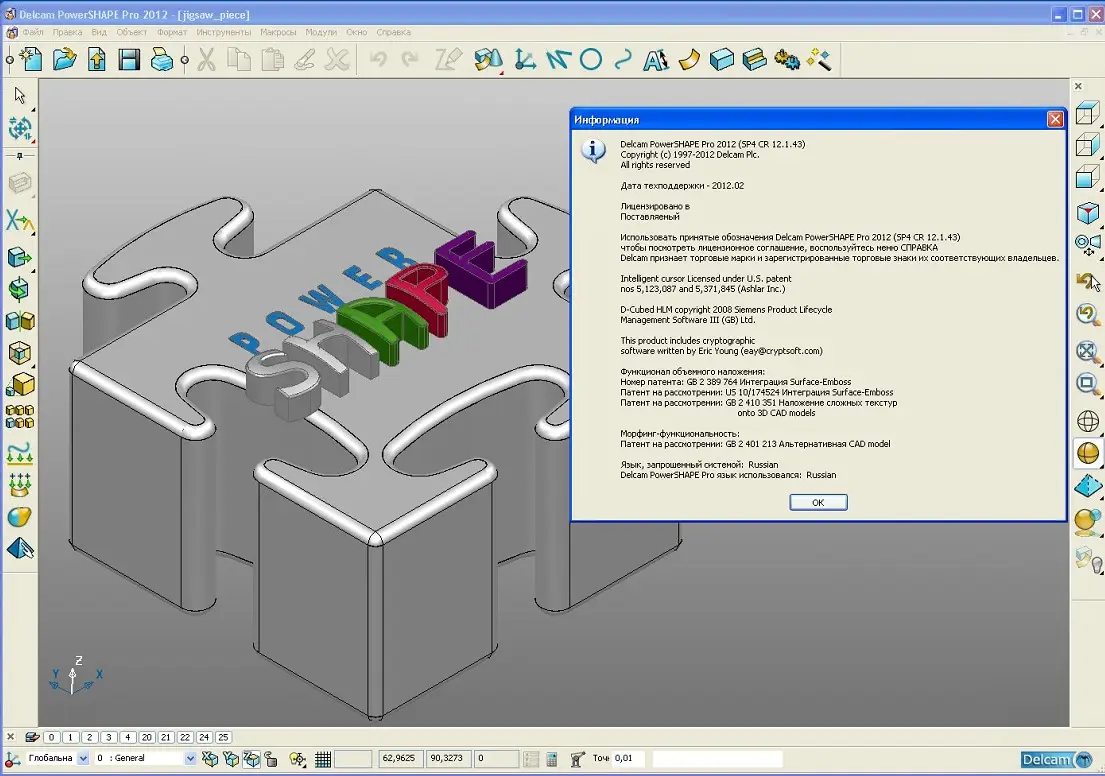Select the circle/arc tool
This screenshot has height=776, width=1105.
pos(591,59)
